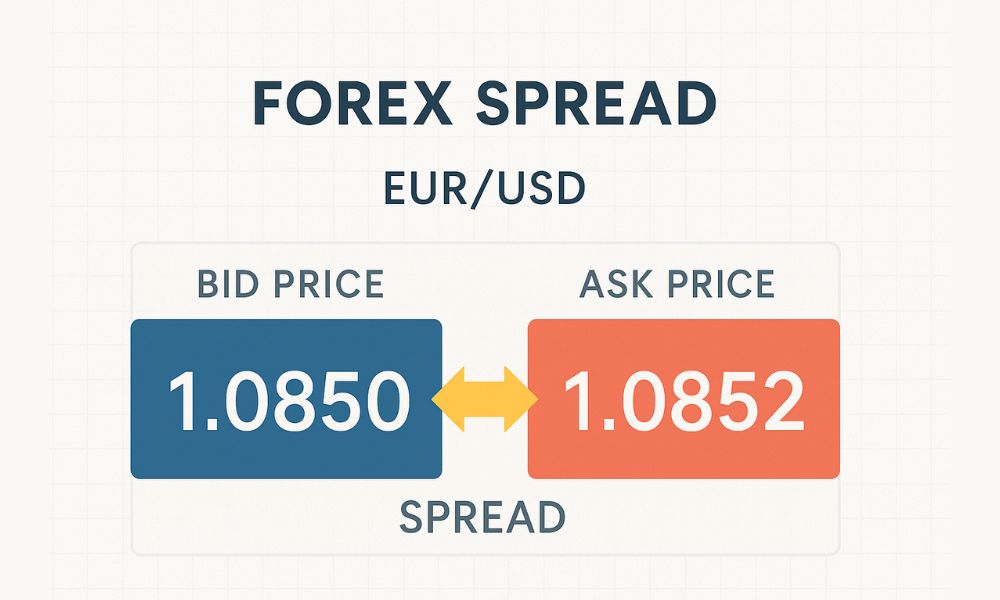
Task: Click the 1.0850 bid value
Action: click(288, 400)
